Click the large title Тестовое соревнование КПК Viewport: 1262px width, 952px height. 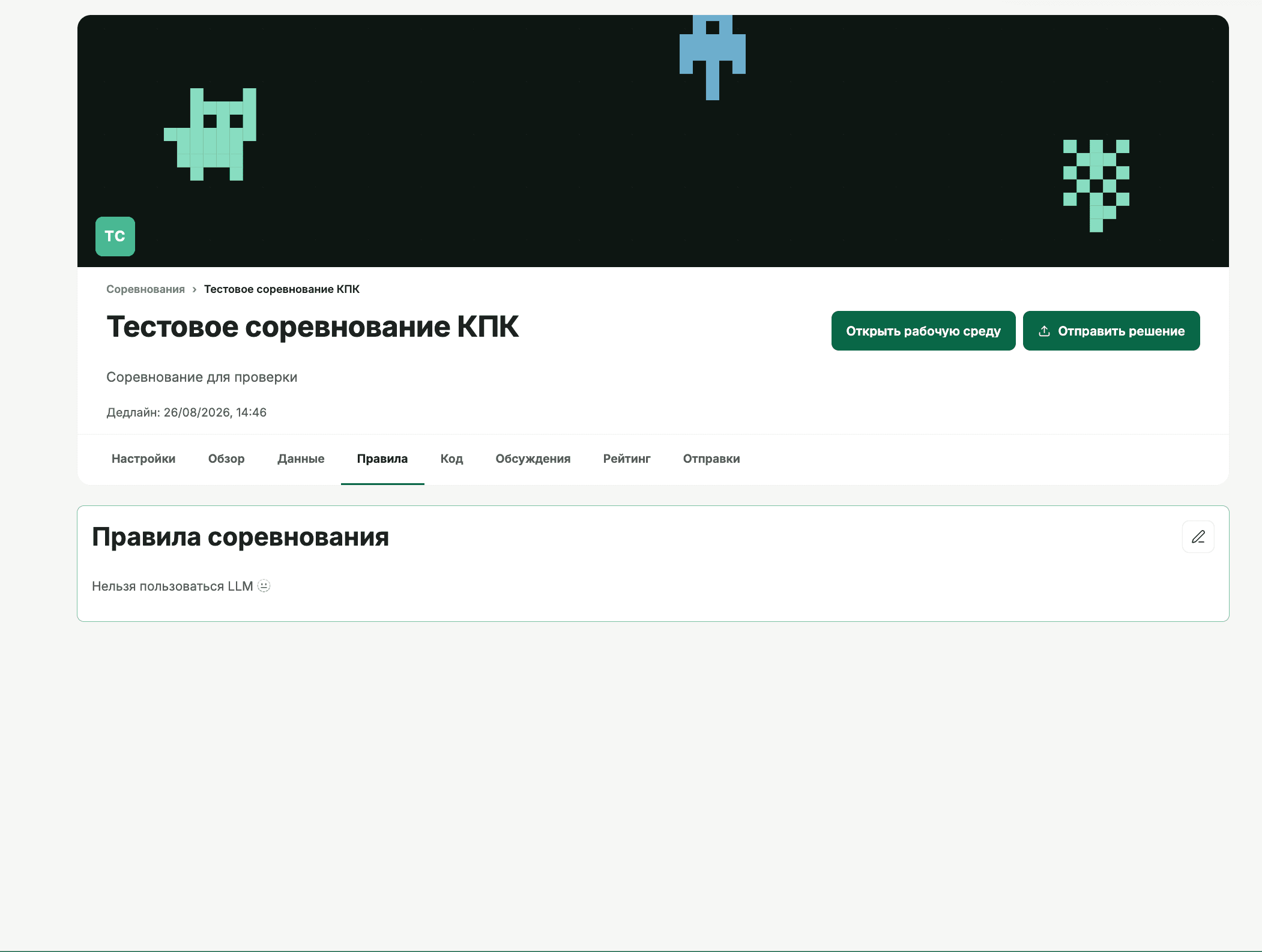(x=312, y=327)
